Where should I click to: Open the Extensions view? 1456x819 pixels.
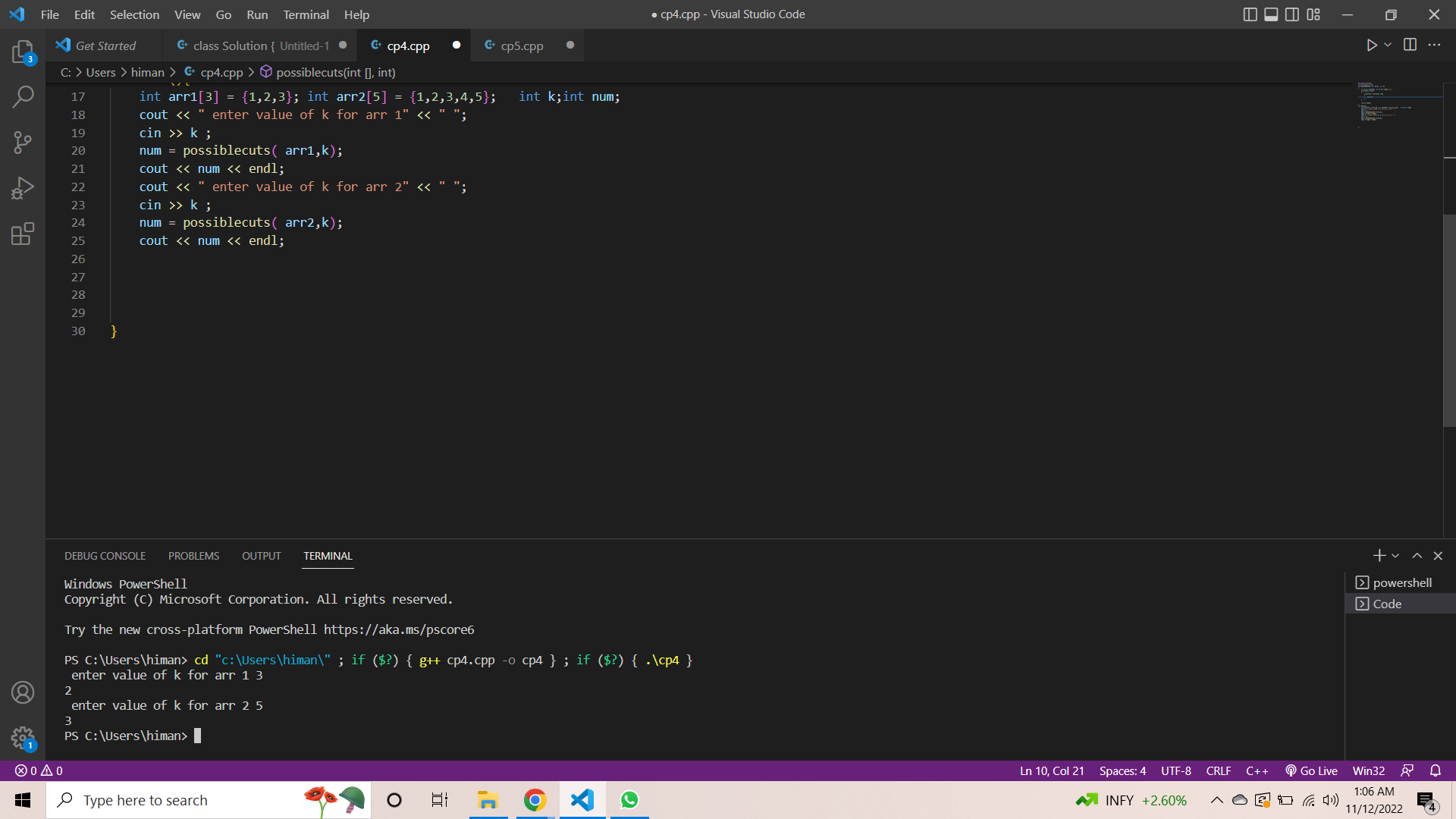23,234
